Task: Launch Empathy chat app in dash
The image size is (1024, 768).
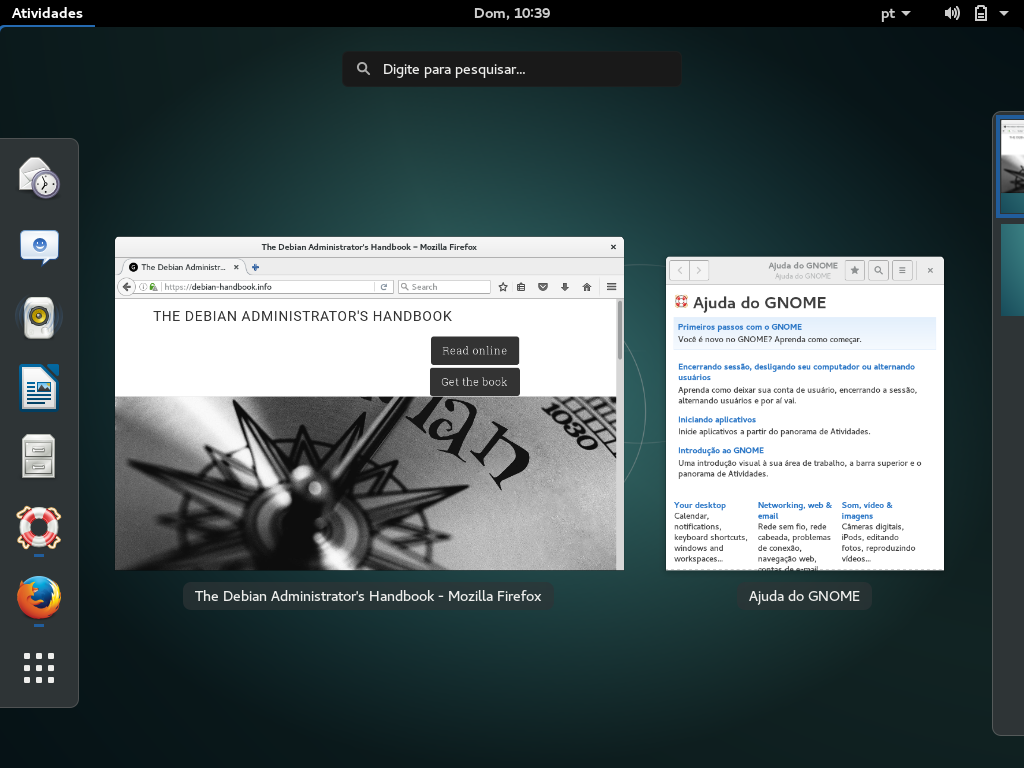Action: pyautogui.click(x=39, y=247)
